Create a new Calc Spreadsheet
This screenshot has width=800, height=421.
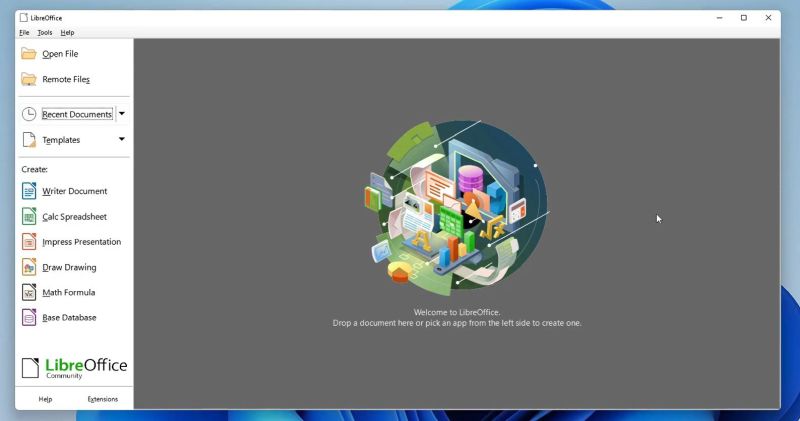click(x=74, y=216)
